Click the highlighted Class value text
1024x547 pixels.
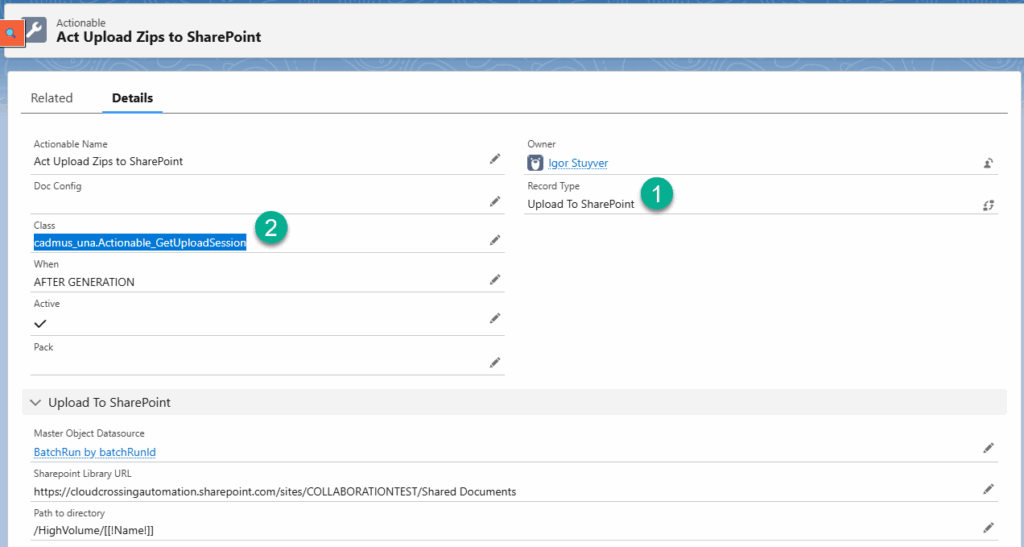click(x=140, y=242)
